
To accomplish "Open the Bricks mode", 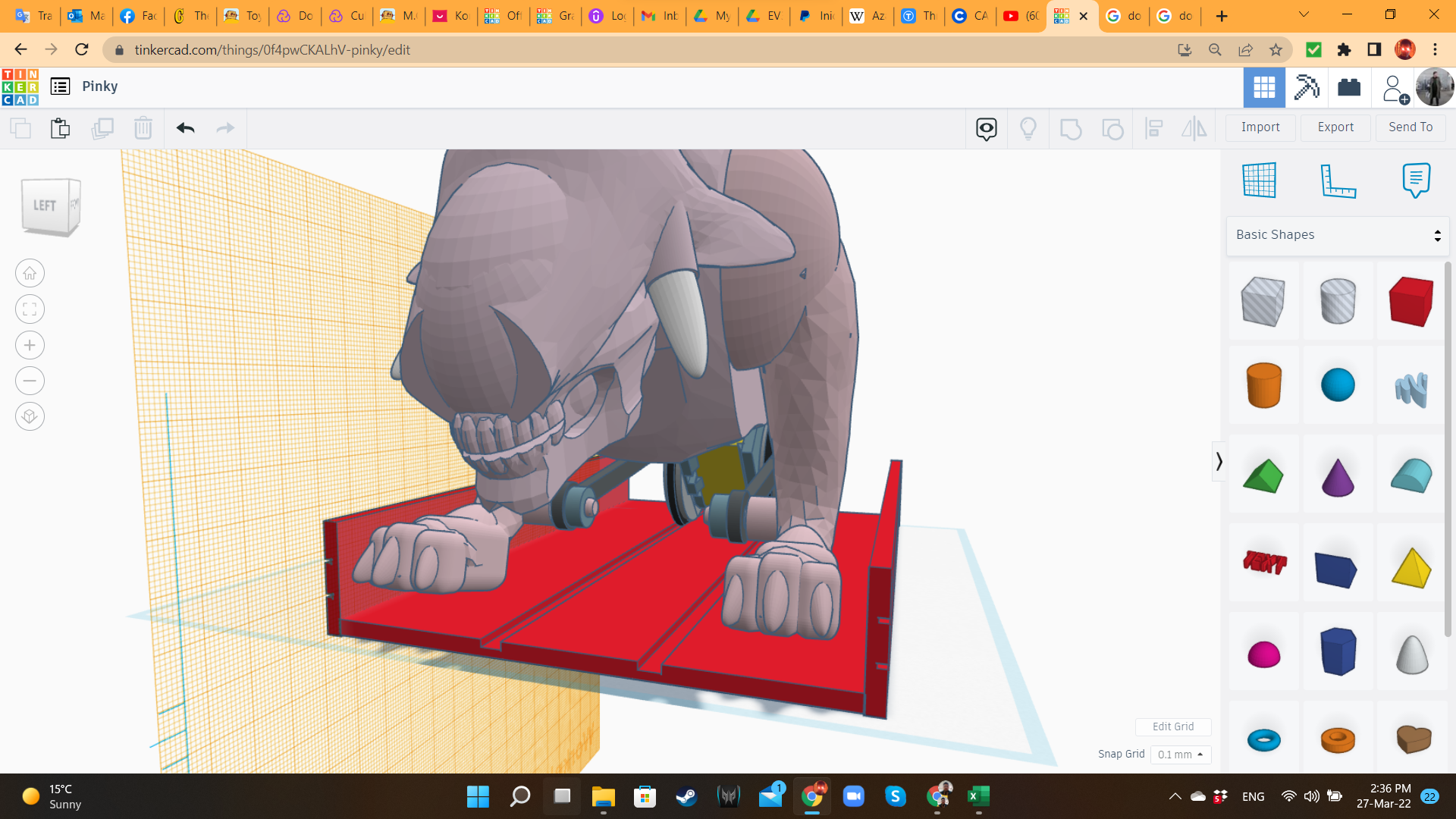I will 1349,88.
